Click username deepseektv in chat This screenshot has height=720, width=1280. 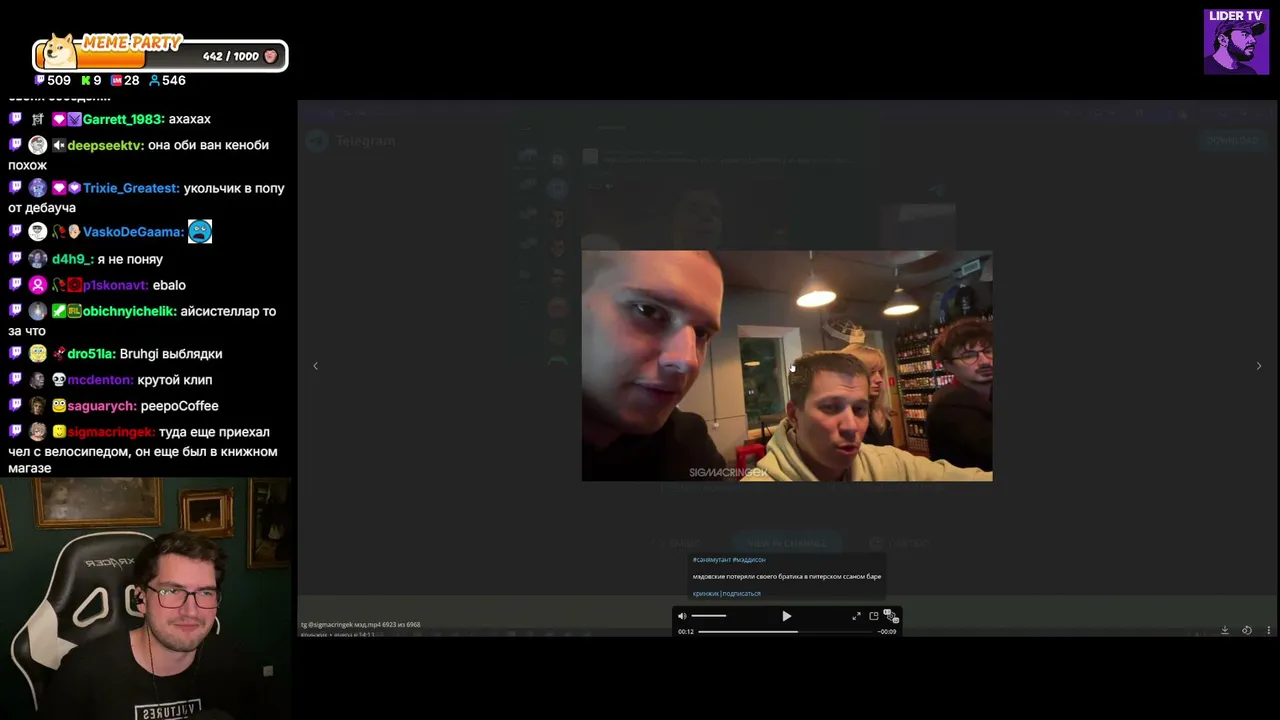tap(105, 145)
